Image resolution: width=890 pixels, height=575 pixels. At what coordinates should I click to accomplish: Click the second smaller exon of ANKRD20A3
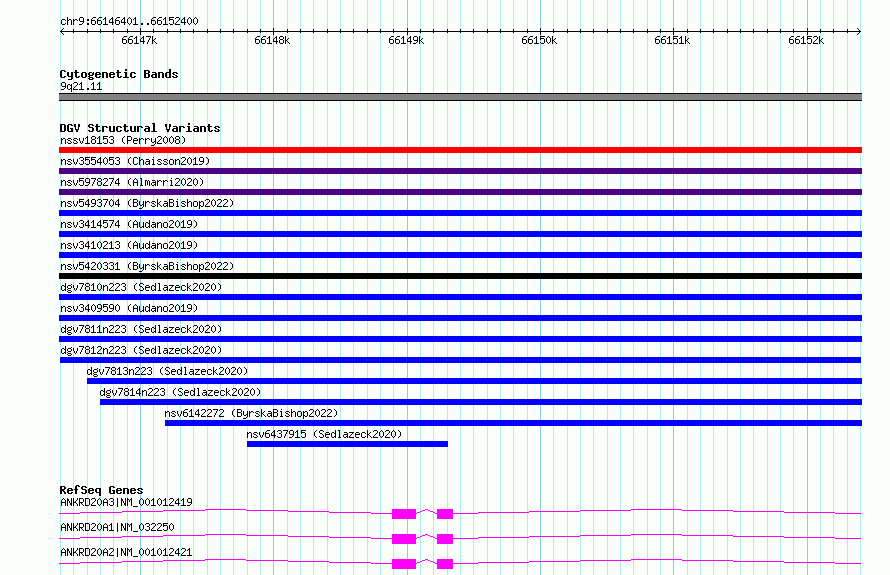coord(445,514)
